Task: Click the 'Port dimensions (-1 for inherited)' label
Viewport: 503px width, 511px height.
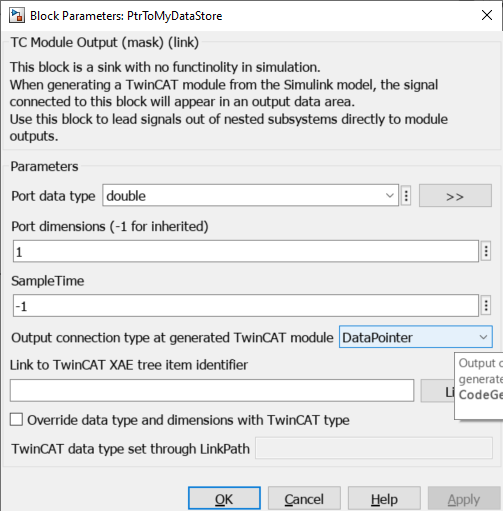Action: tap(110, 226)
